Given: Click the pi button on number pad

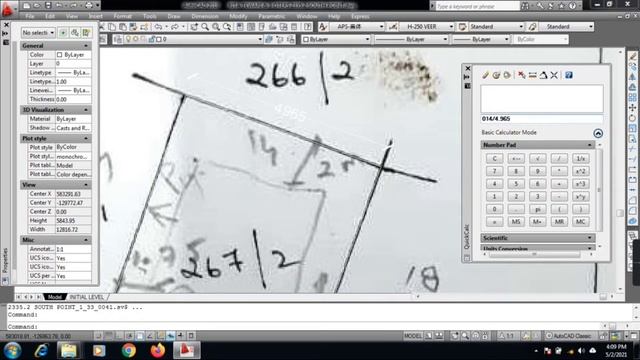Looking at the screenshot, I should coord(538,209).
